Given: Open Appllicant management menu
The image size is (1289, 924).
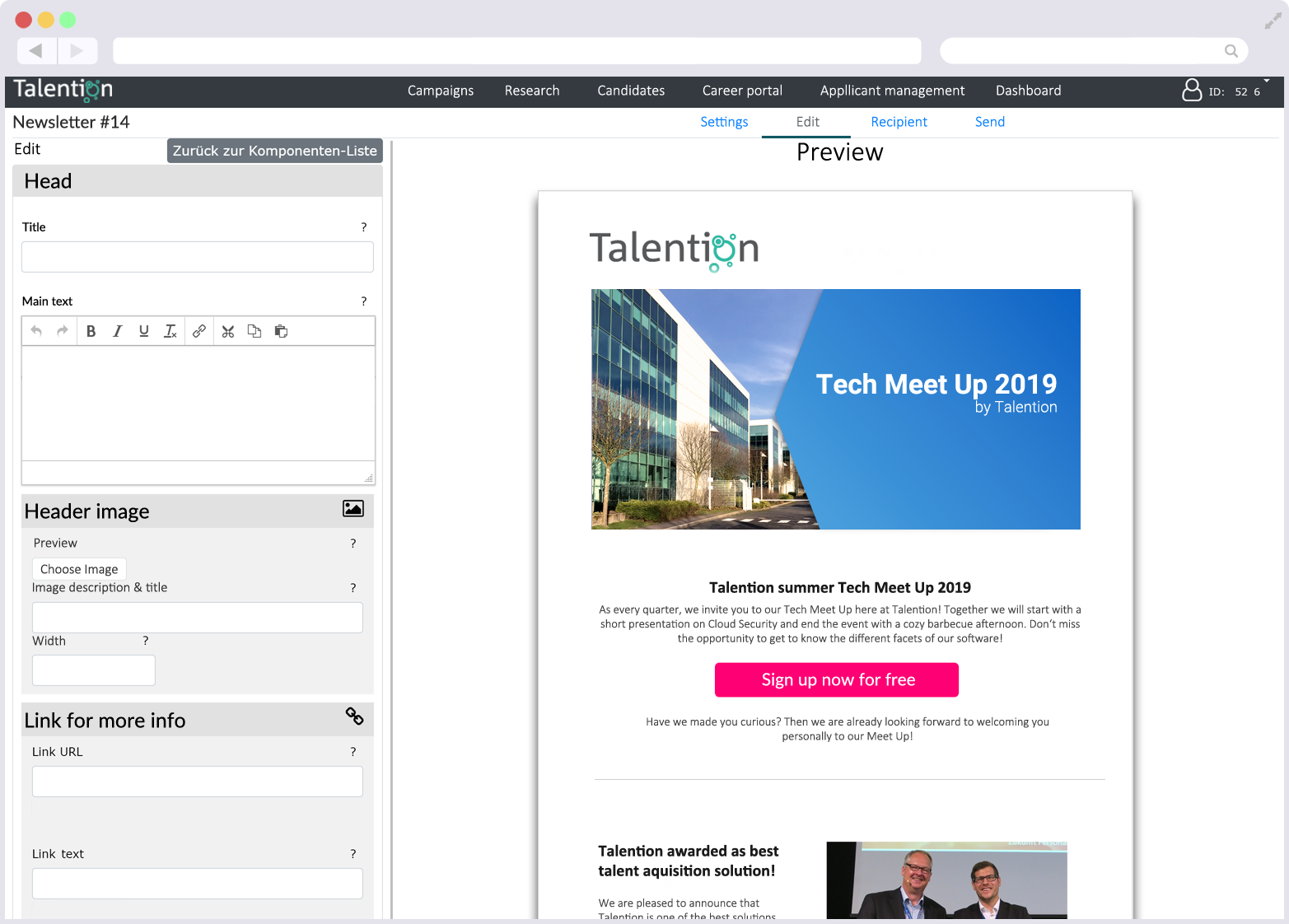Looking at the screenshot, I should (892, 91).
